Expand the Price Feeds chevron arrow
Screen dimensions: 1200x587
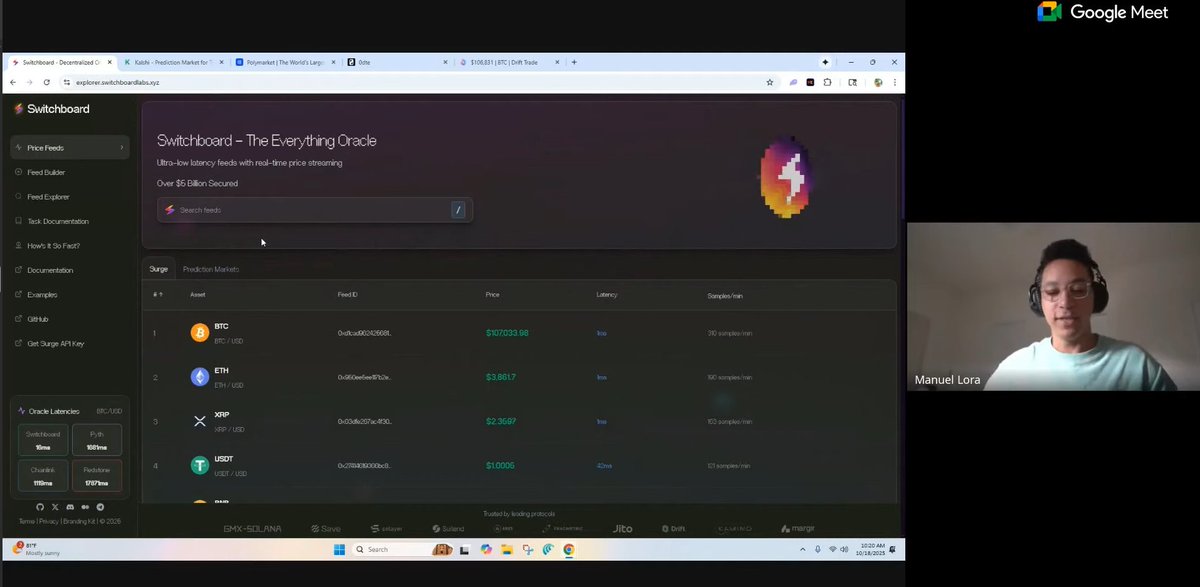(x=122, y=148)
